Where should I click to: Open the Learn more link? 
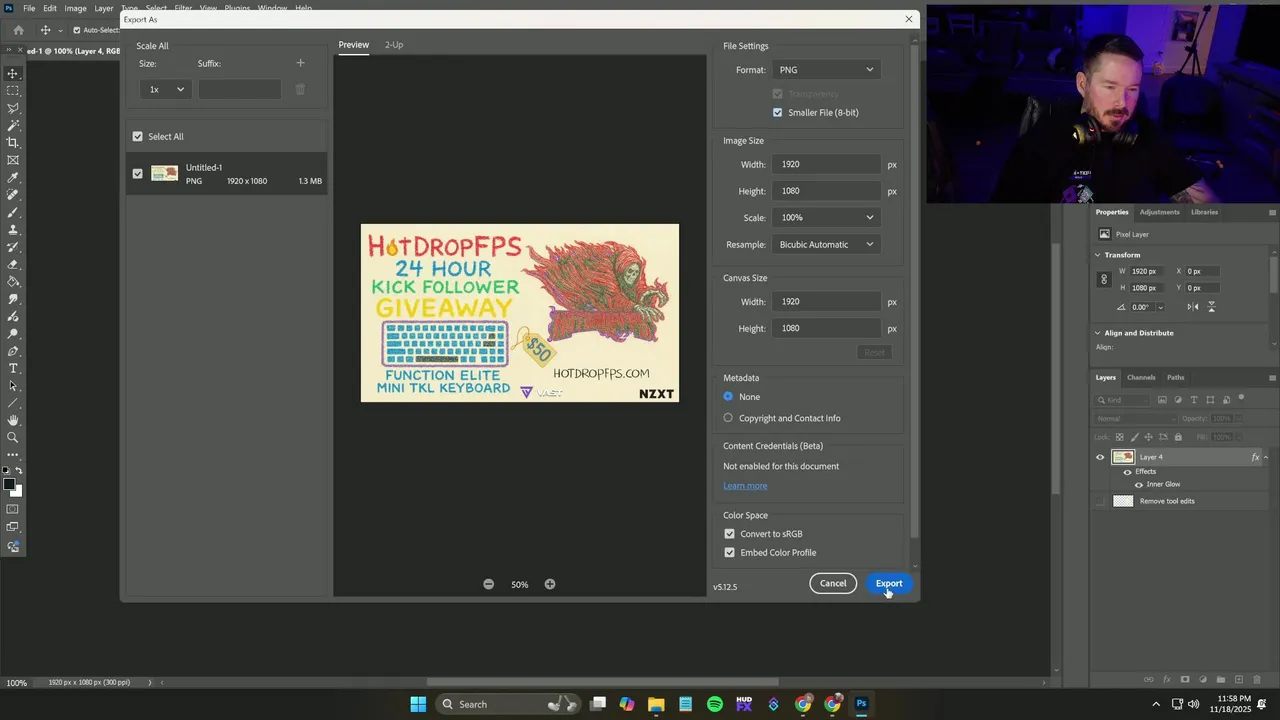tap(745, 486)
